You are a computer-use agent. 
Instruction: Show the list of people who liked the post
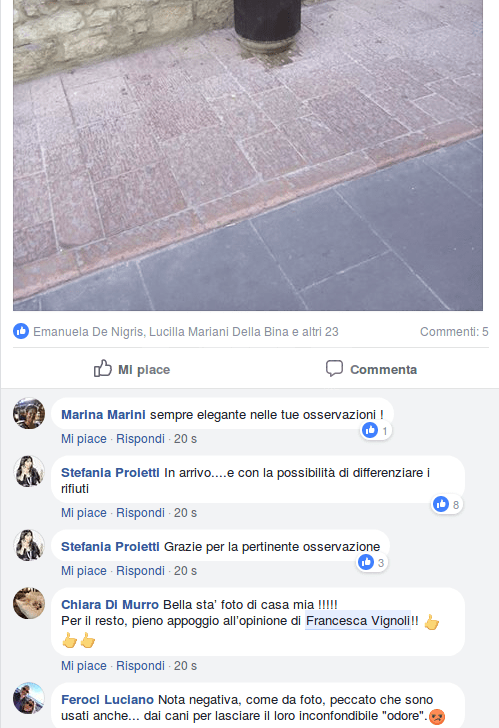pos(186,332)
